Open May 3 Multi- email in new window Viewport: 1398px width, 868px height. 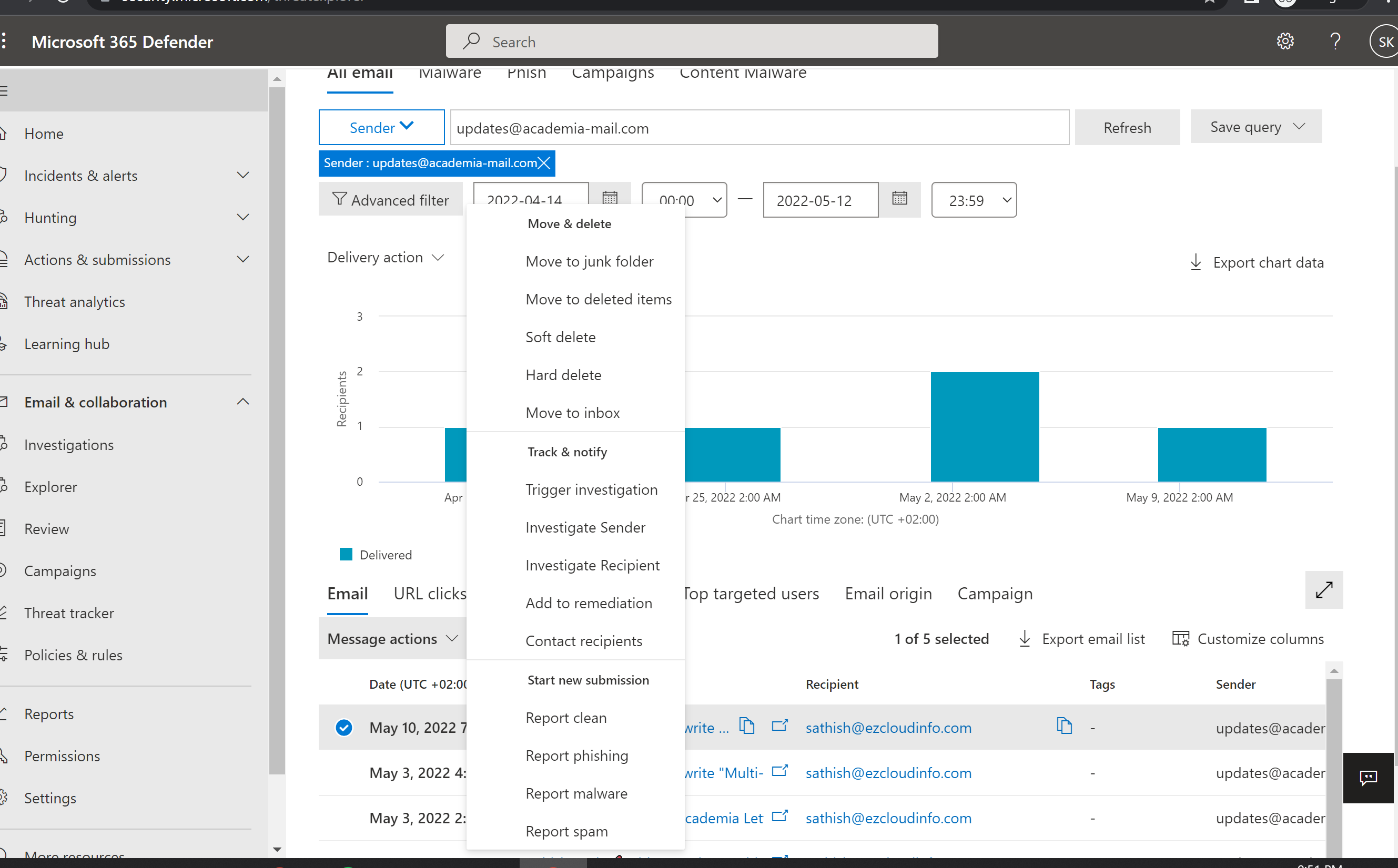(x=779, y=771)
